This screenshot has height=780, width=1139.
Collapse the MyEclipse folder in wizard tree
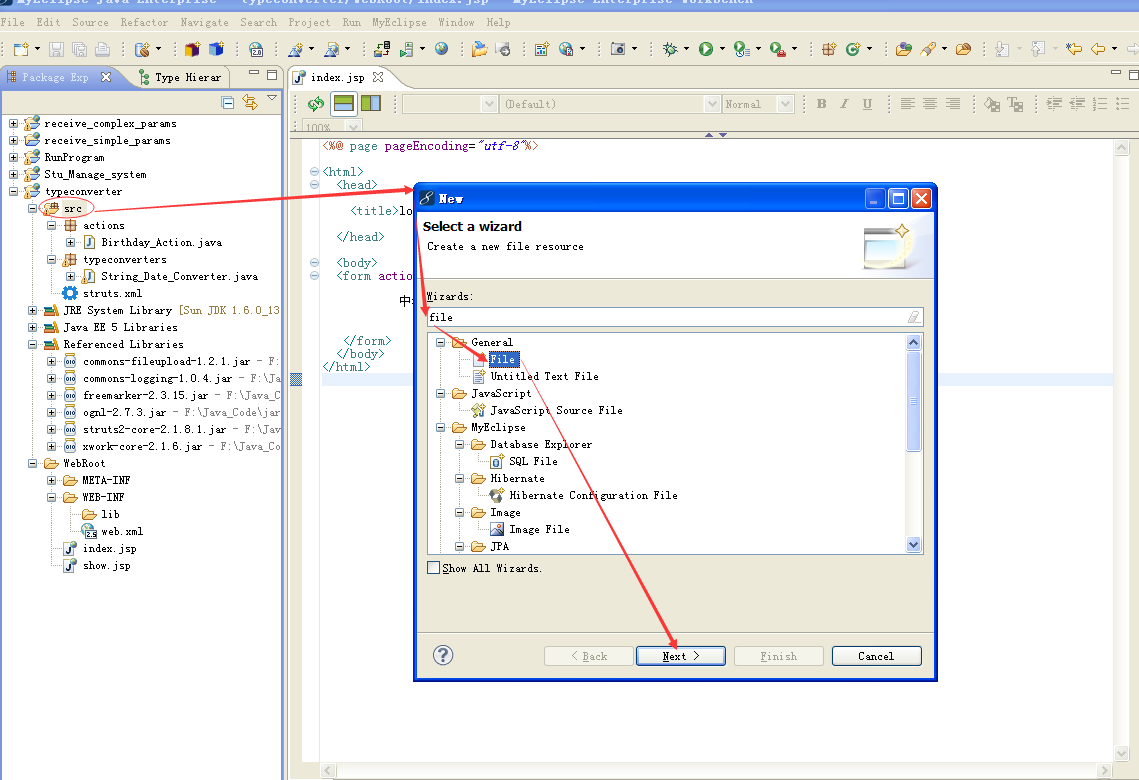point(440,427)
